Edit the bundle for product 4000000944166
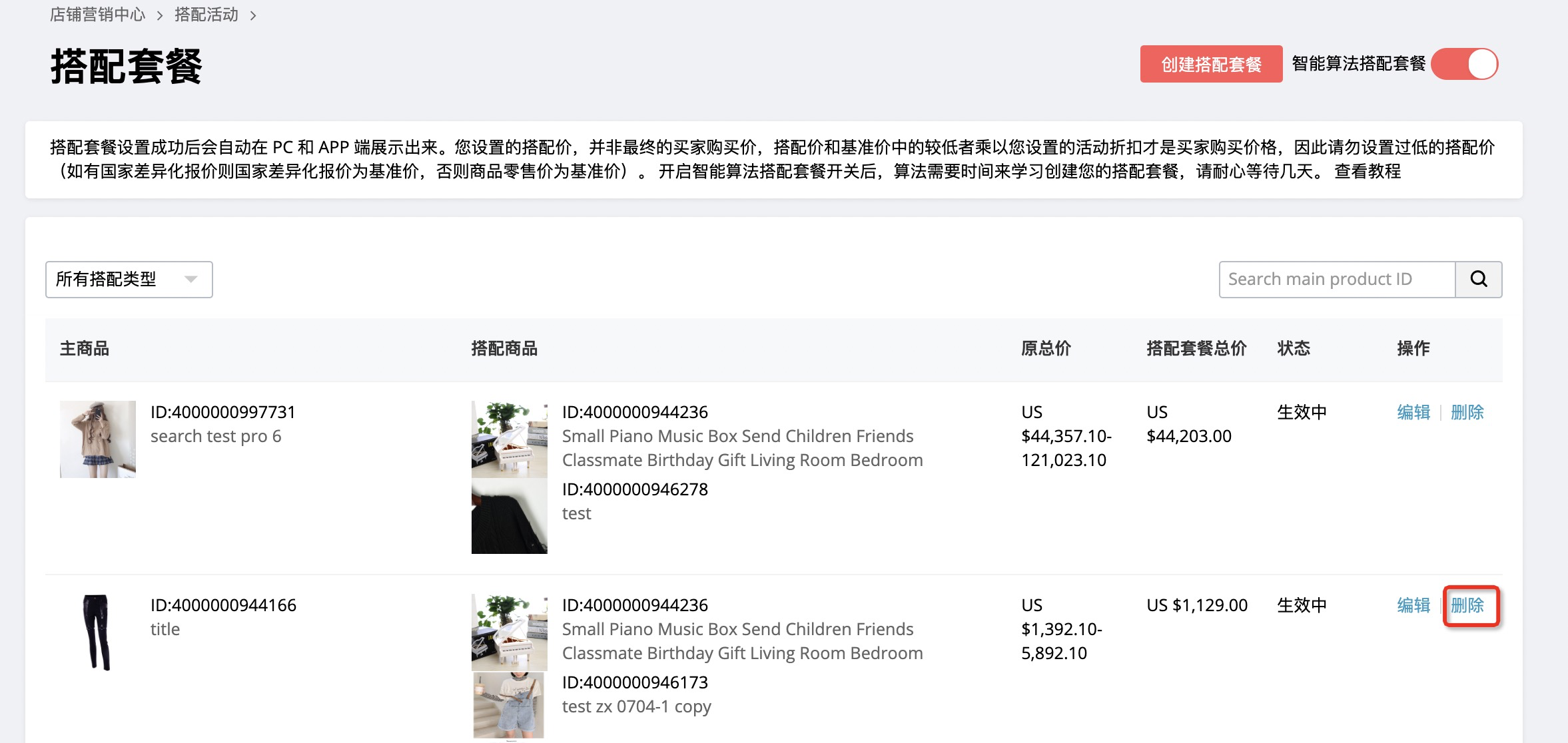1568x743 pixels. click(x=1413, y=605)
